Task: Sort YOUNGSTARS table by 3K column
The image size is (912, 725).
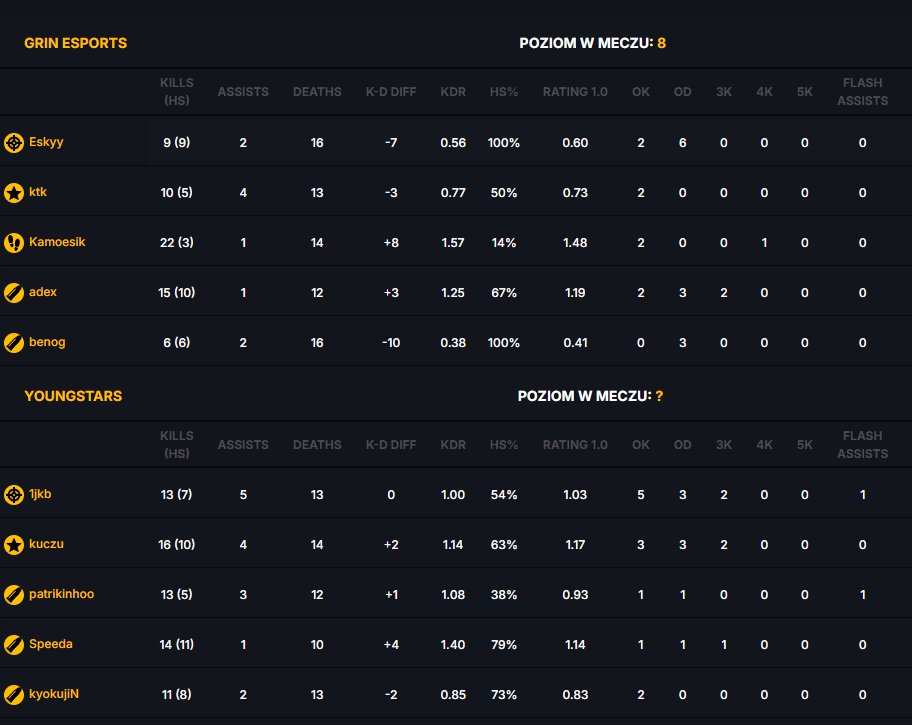Action: click(x=724, y=445)
